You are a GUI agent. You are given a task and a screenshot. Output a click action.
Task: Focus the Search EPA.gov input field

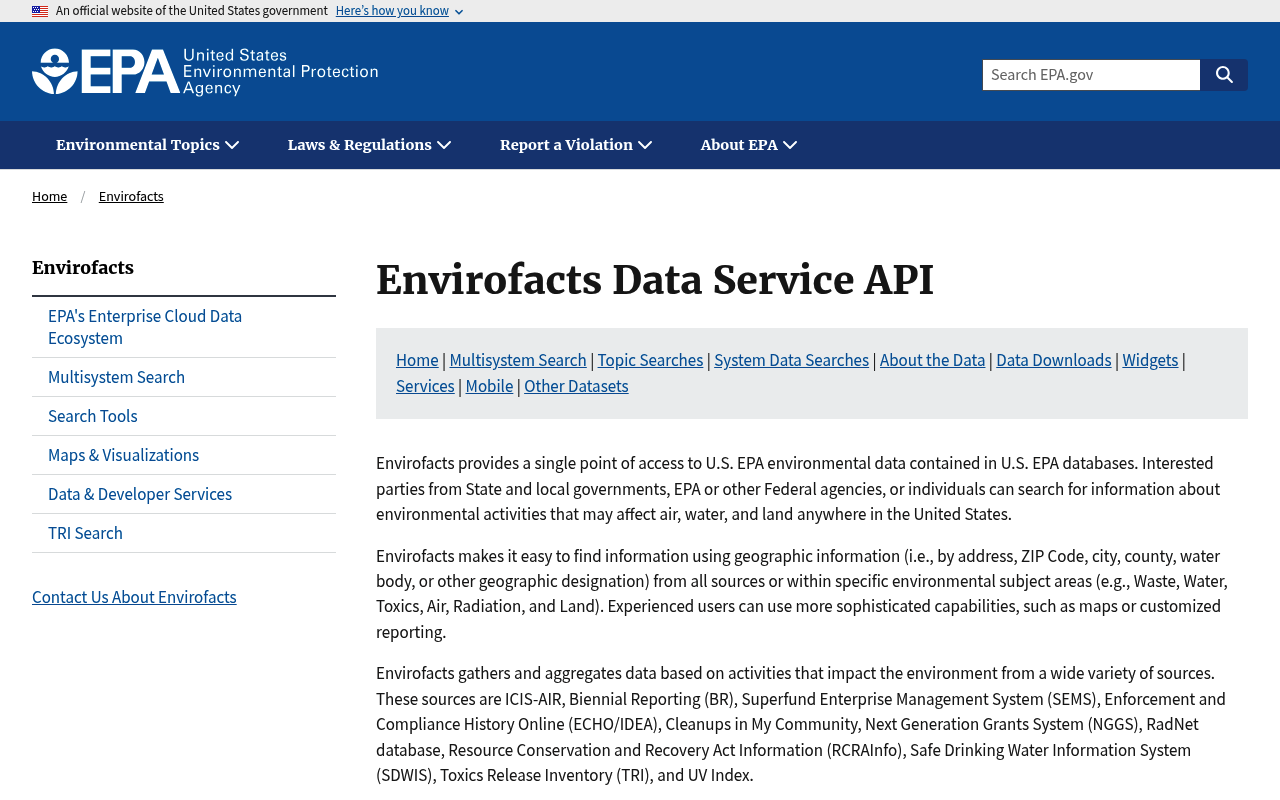pyautogui.click(x=1091, y=75)
